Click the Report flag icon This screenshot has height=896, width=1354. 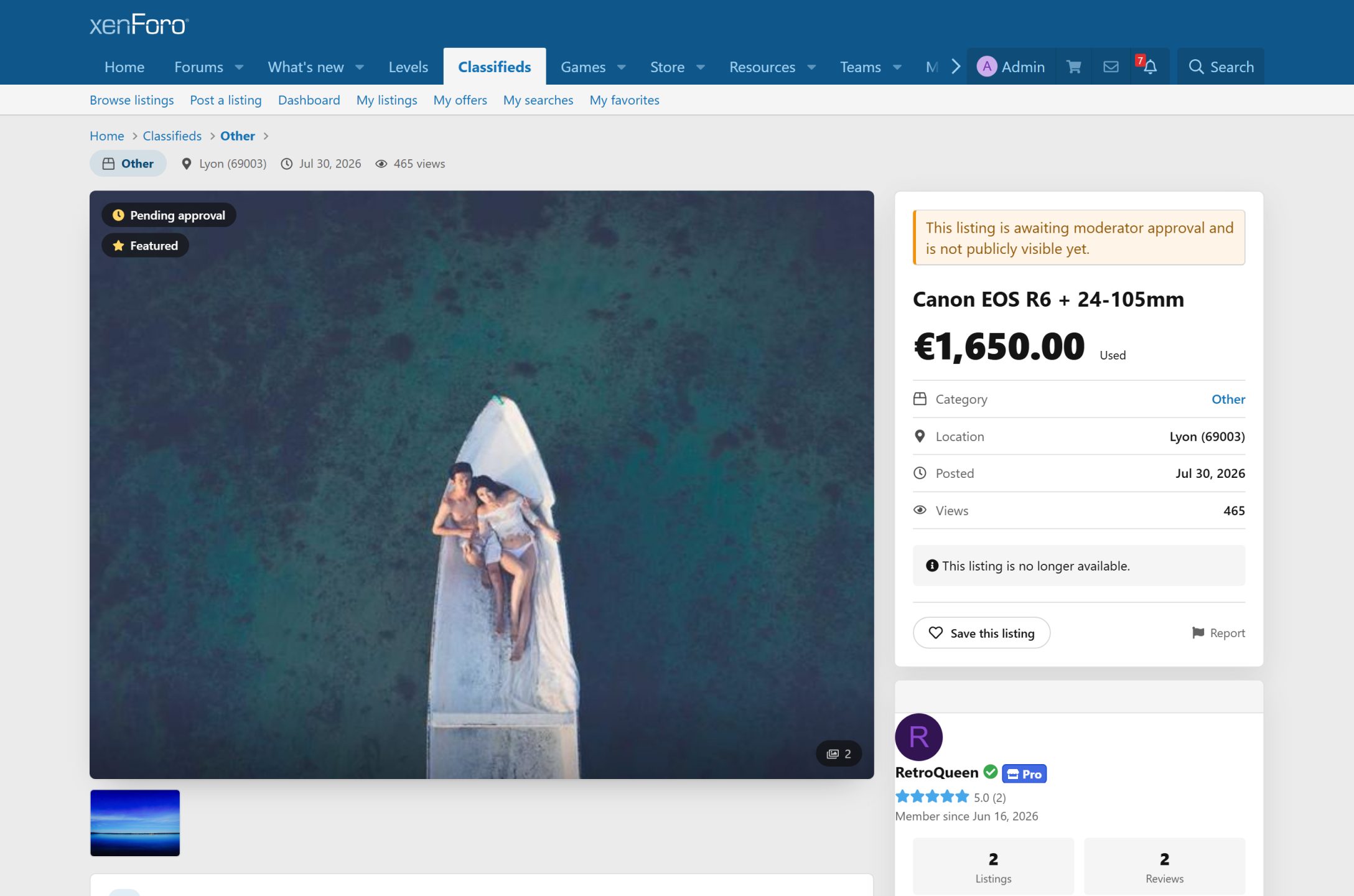point(1198,633)
